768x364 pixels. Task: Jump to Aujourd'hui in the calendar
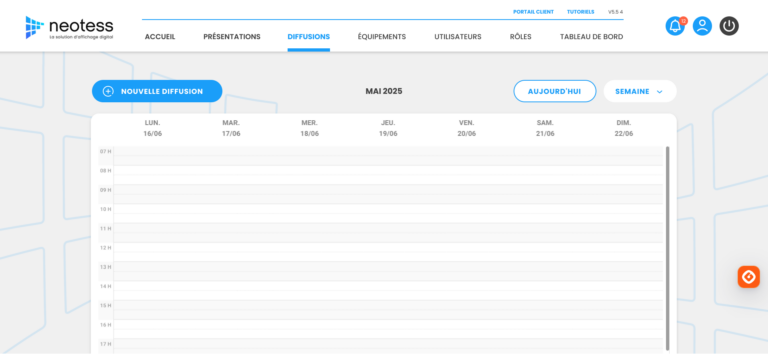[x=554, y=91]
